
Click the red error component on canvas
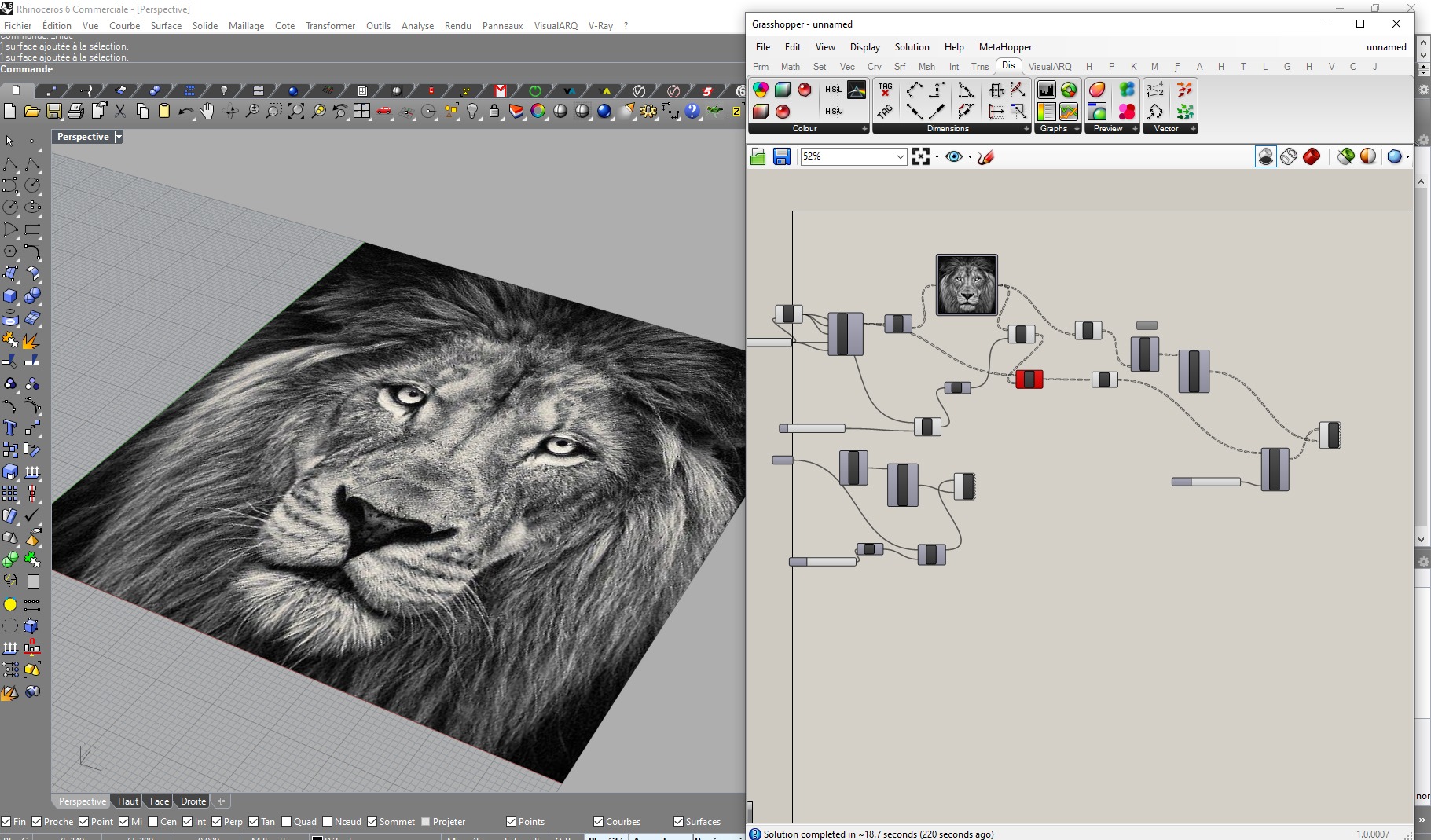(x=1029, y=380)
